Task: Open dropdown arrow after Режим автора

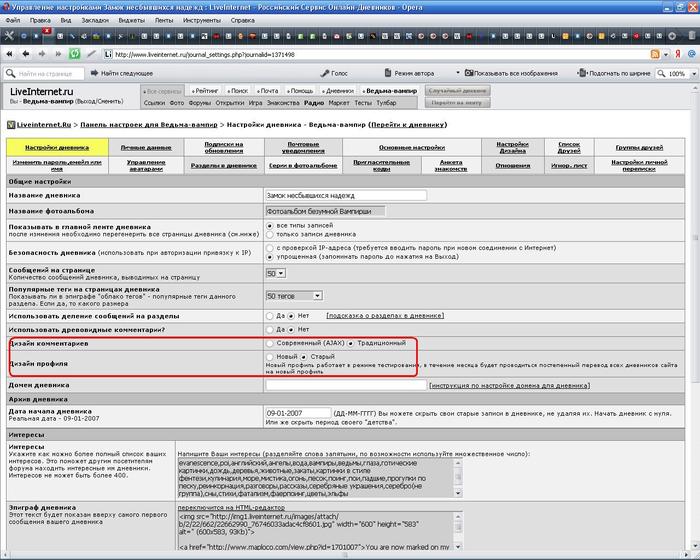Action: click(458, 73)
